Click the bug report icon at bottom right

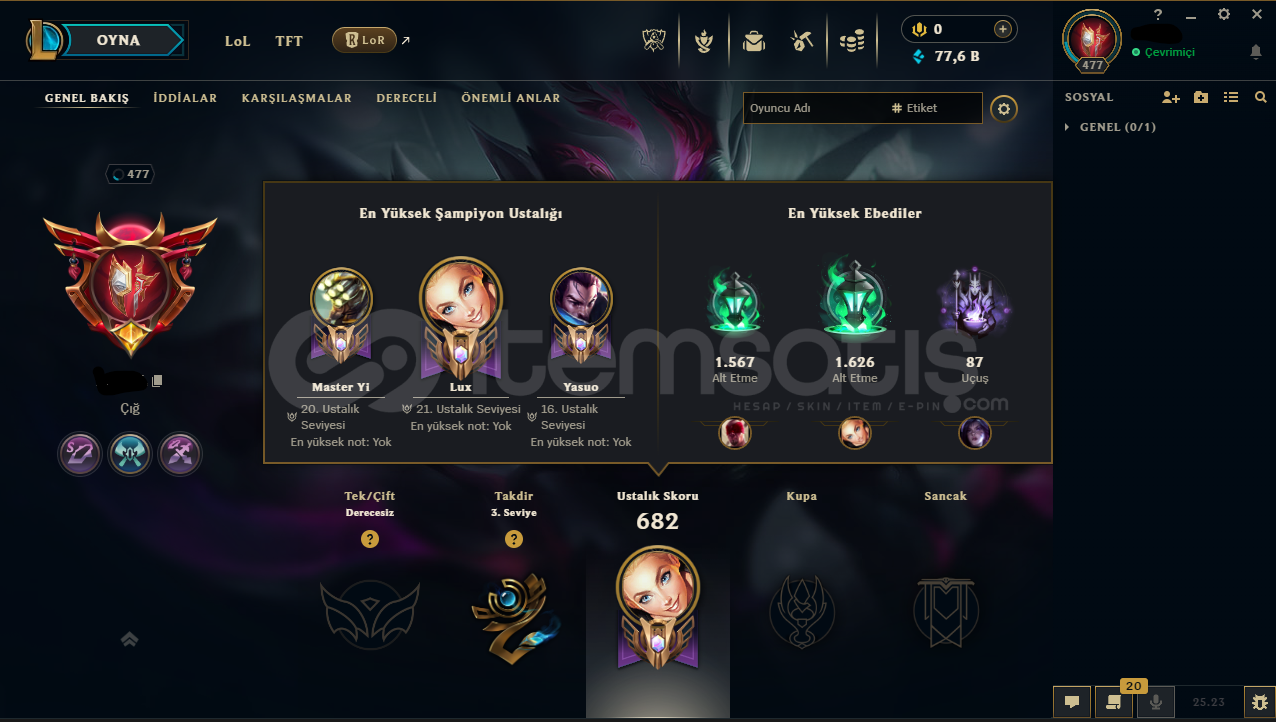[1259, 702]
